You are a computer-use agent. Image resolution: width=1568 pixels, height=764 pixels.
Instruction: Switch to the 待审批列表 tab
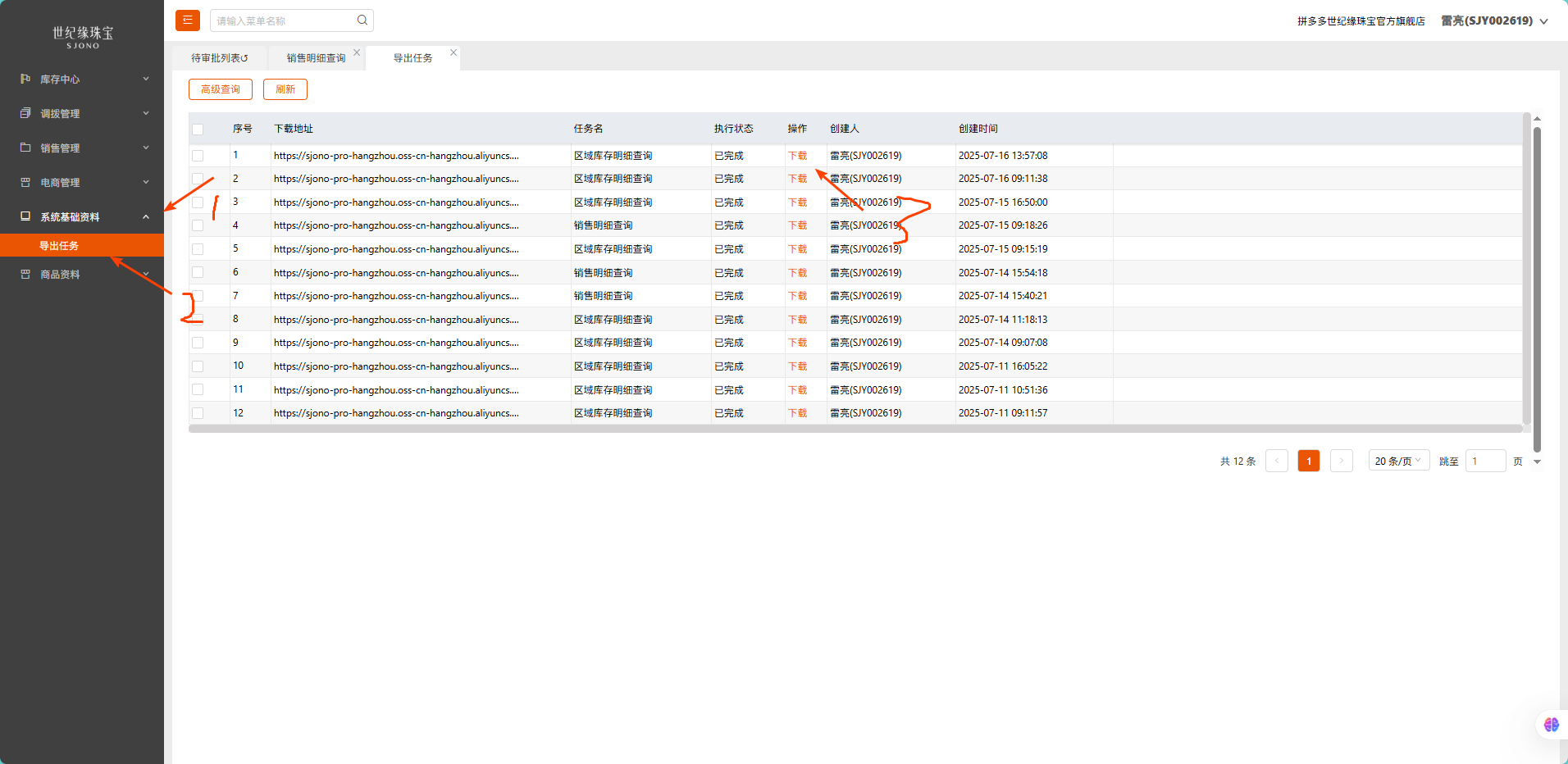coord(219,58)
